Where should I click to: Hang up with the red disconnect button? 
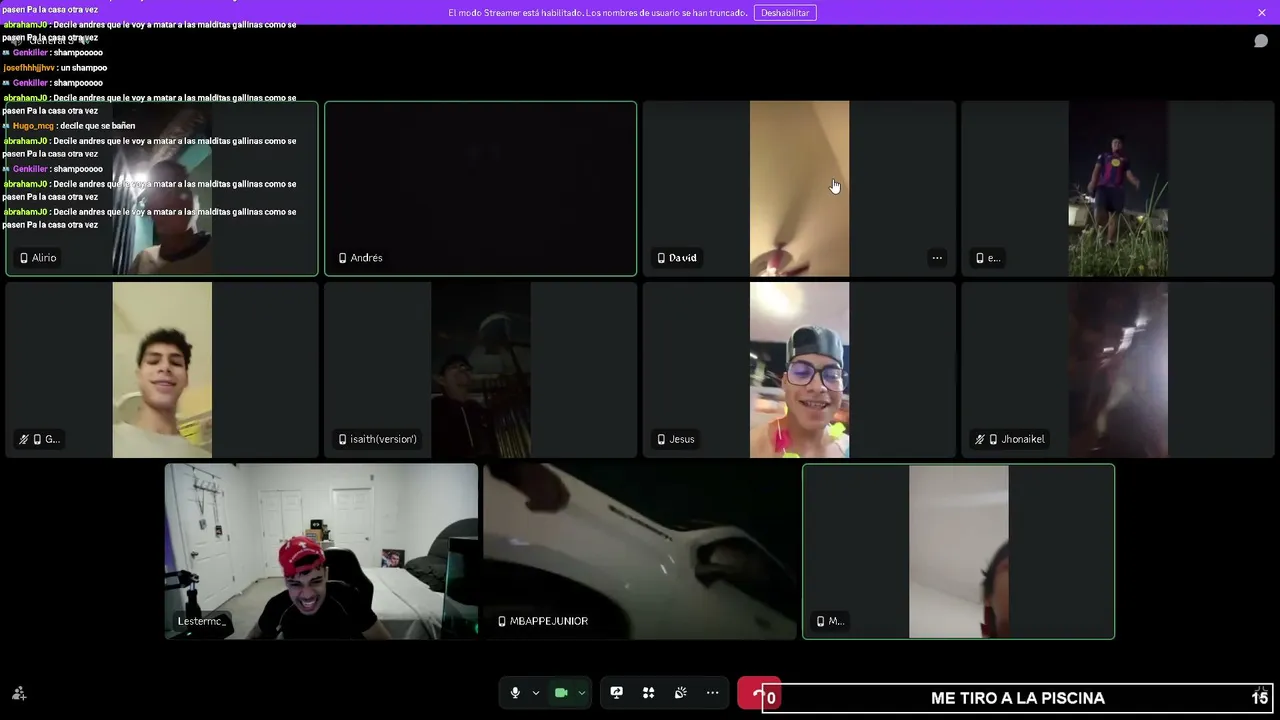tap(758, 694)
